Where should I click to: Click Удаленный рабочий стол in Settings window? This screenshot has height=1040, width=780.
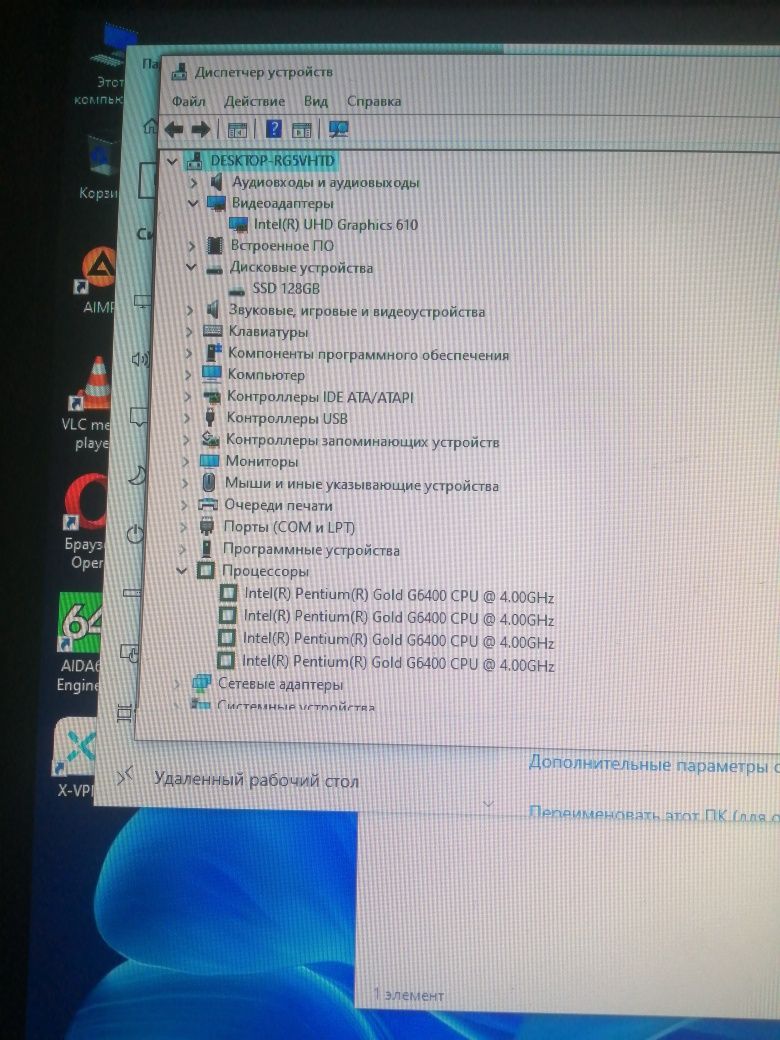(x=256, y=779)
